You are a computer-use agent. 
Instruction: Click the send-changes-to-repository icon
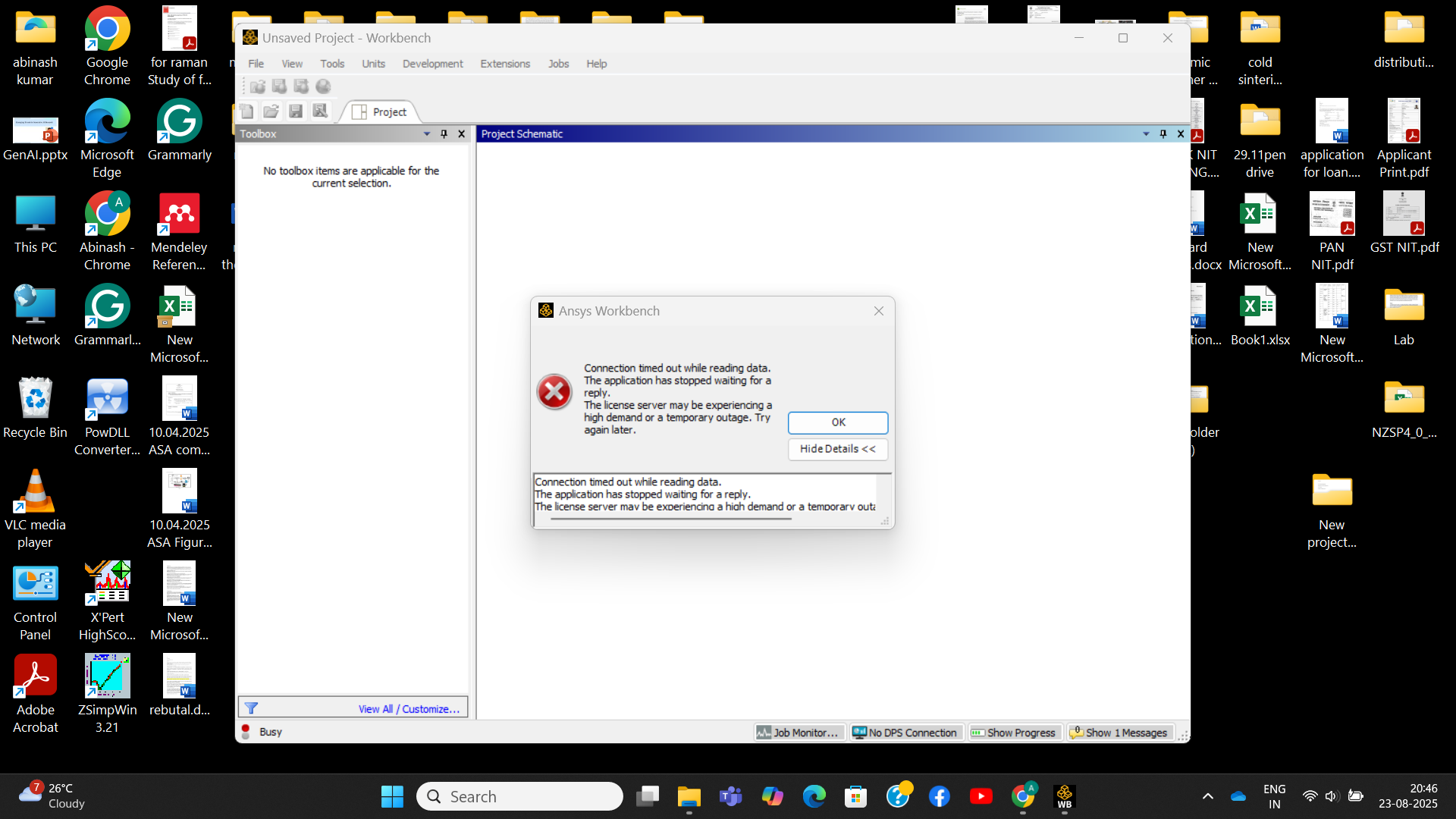302,86
